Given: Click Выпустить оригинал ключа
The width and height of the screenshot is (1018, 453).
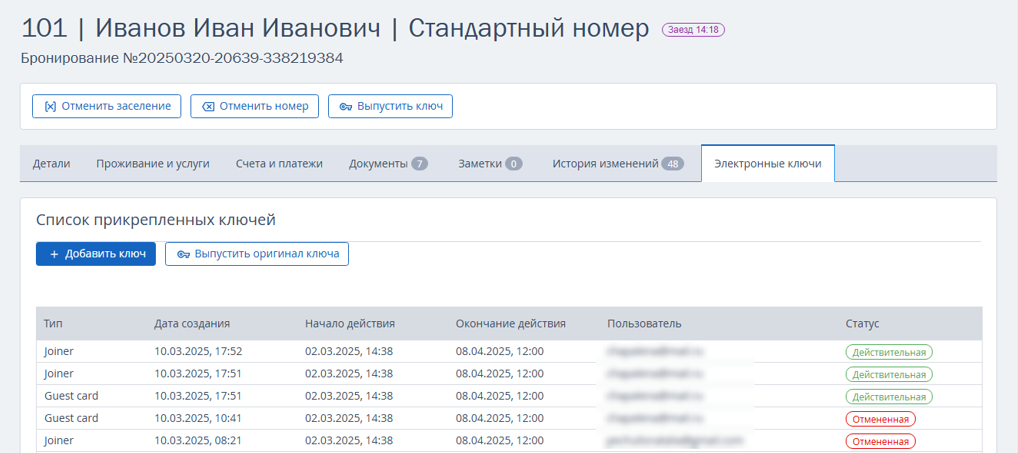Looking at the screenshot, I should click(257, 254).
